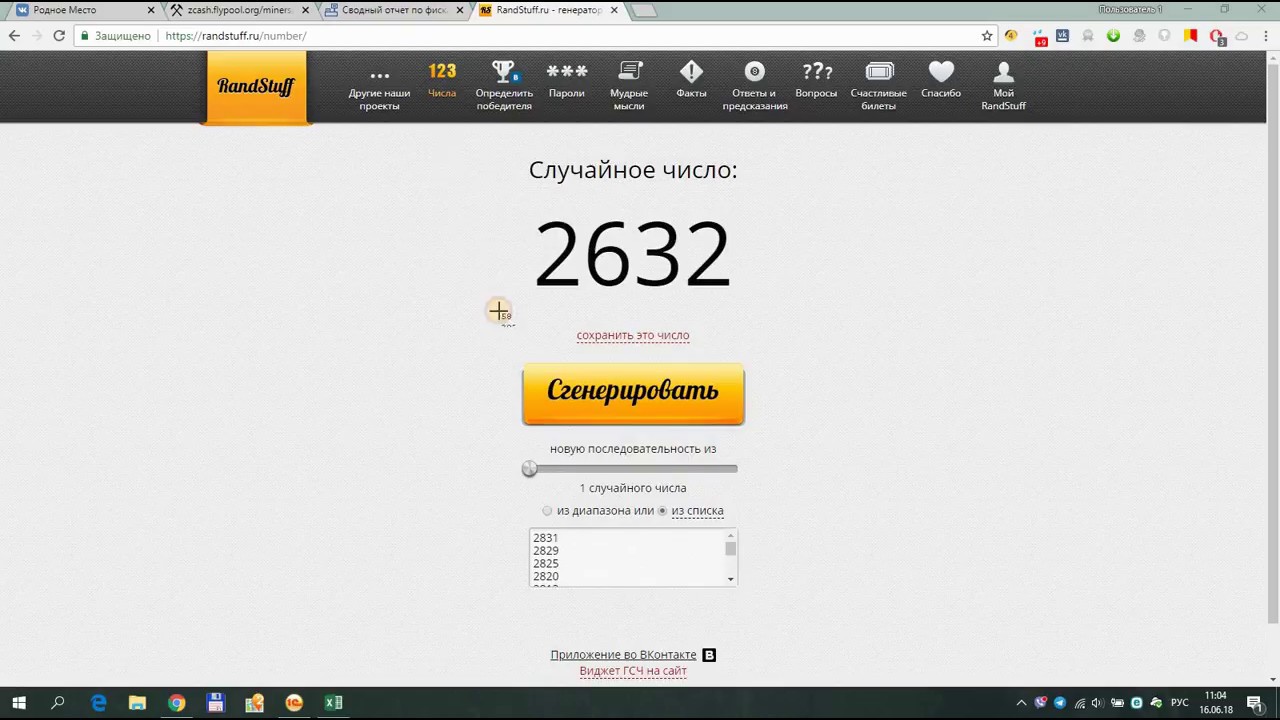Click the VK extension icon

point(1062,36)
